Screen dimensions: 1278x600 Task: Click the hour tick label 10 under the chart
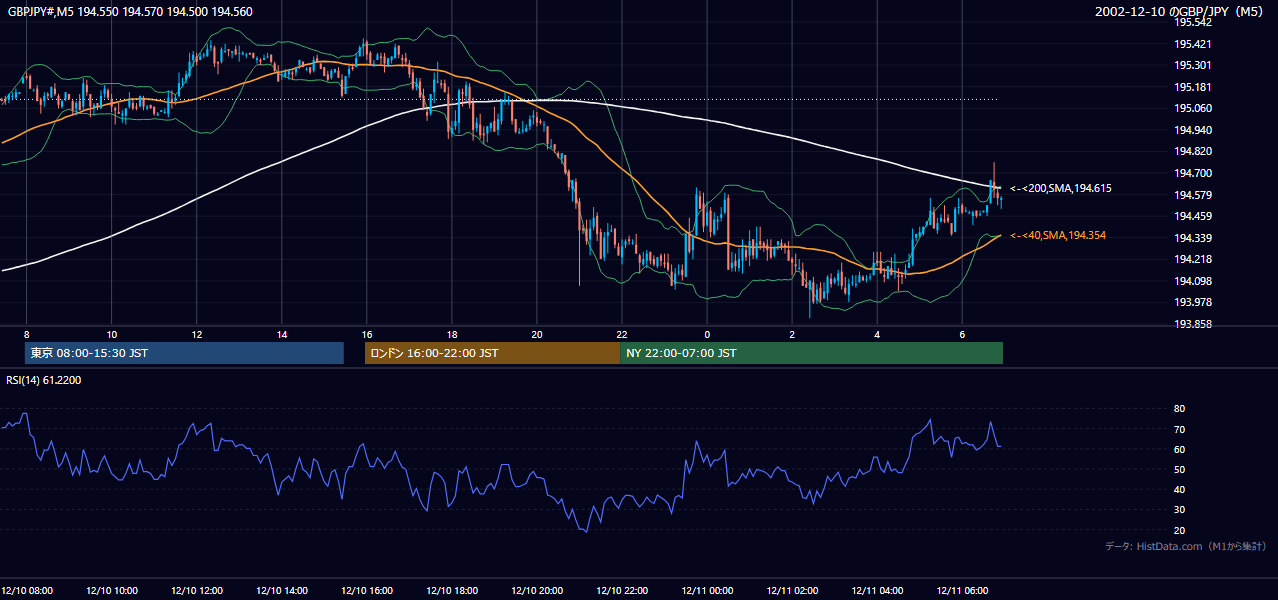(112, 334)
